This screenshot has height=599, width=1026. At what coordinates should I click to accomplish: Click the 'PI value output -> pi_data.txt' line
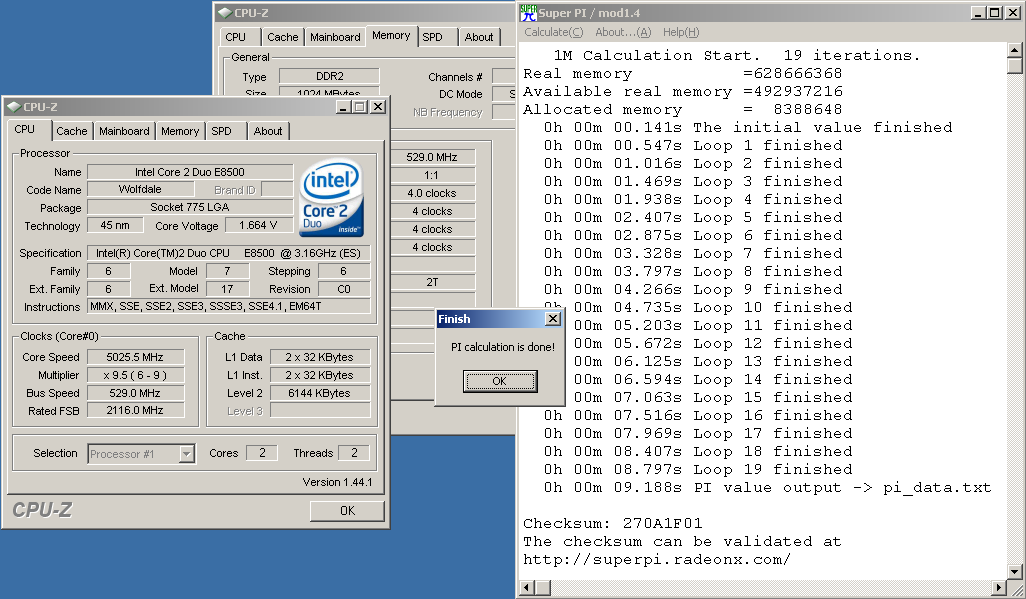(x=768, y=488)
